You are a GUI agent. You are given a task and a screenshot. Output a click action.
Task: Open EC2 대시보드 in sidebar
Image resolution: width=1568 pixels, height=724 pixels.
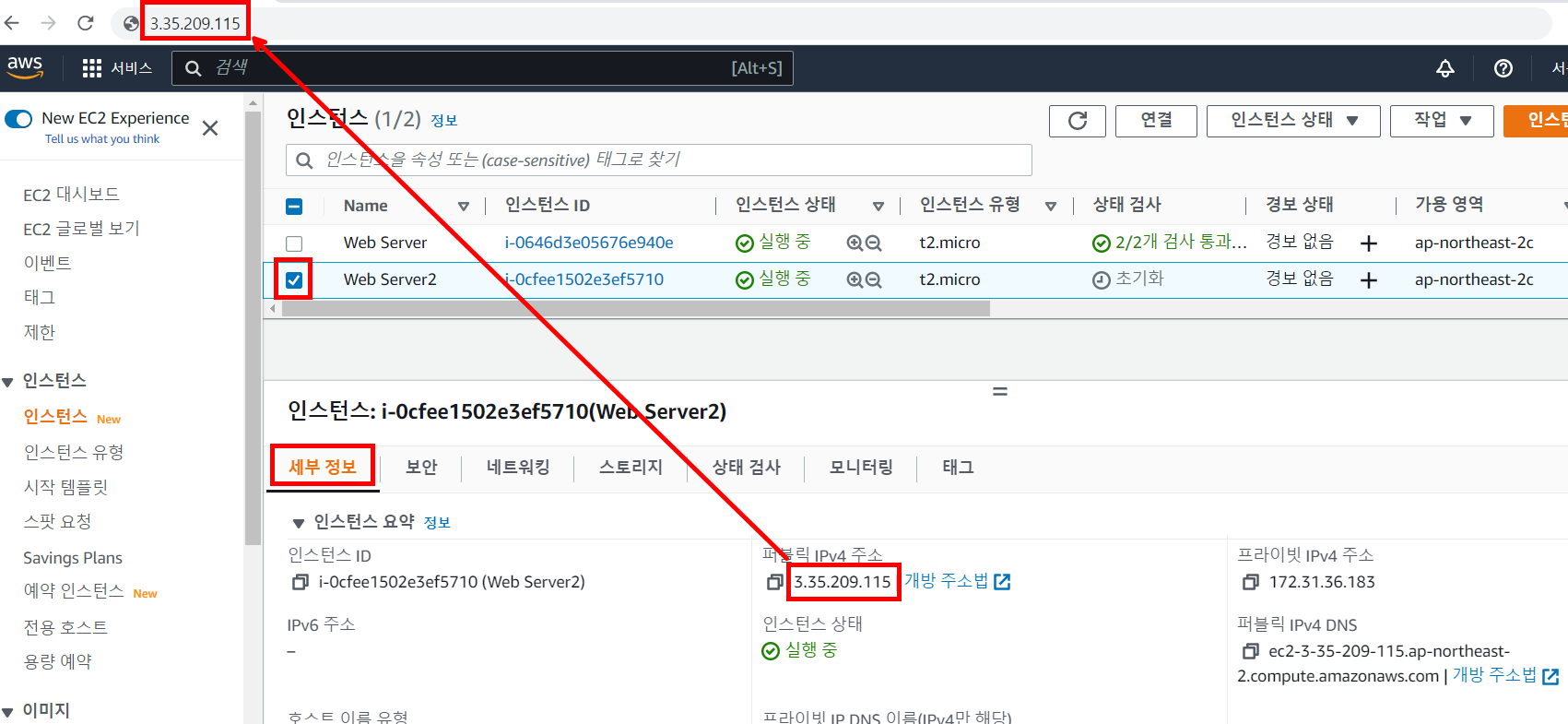[x=71, y=195]
